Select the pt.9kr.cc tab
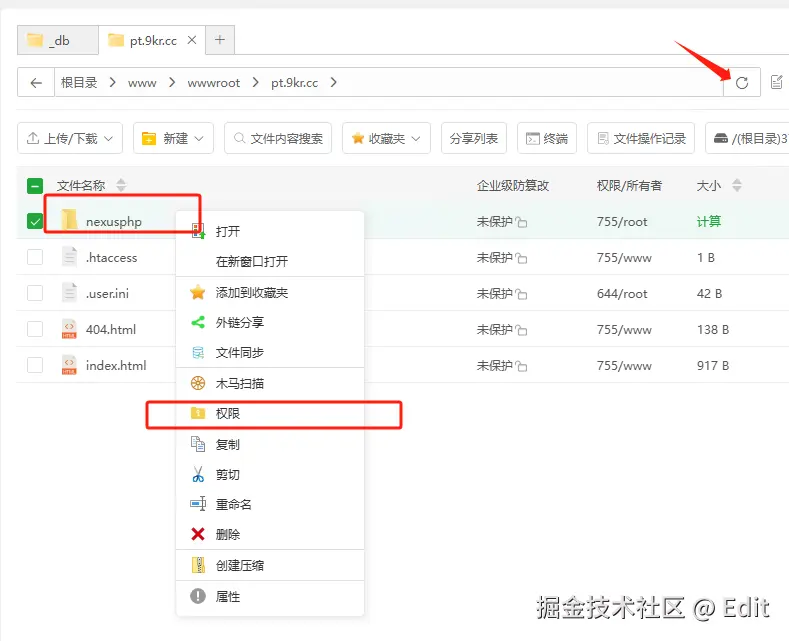Viewport: 789px width, 641px height. pyautogui.click(x=152, y=40)
